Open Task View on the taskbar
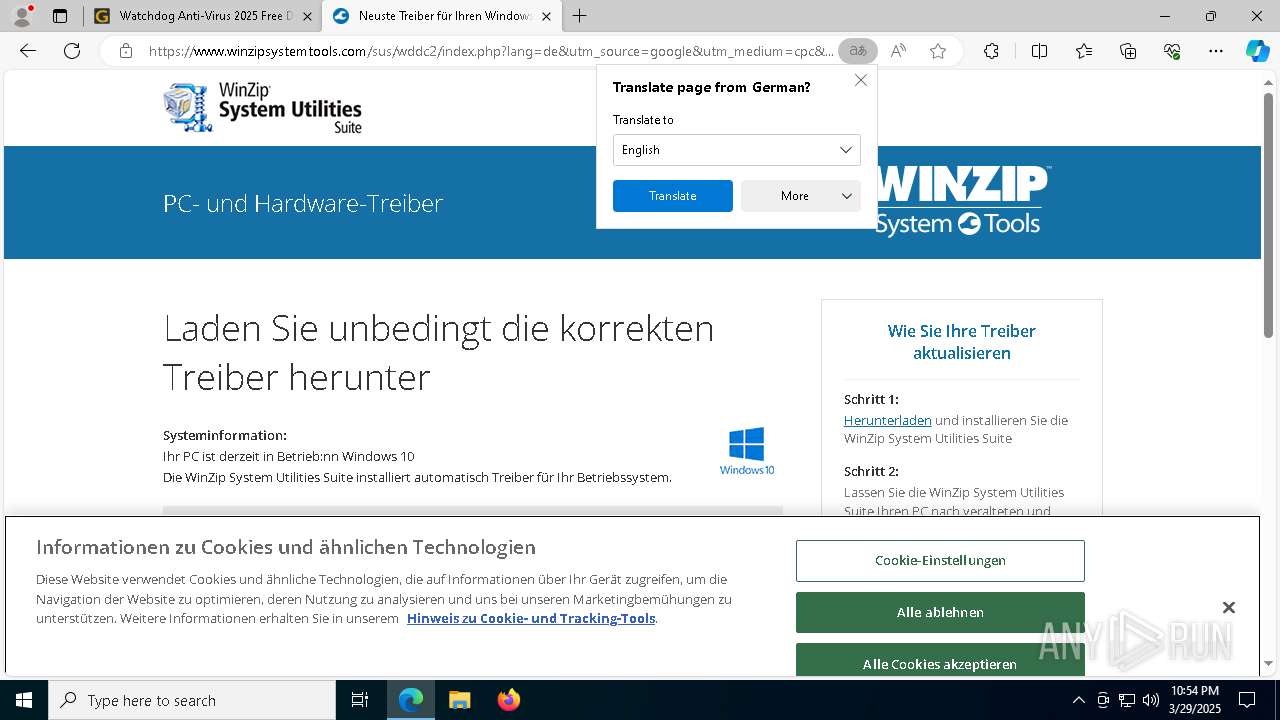This screenshot has width=1280, height=720. click(360, 700)
